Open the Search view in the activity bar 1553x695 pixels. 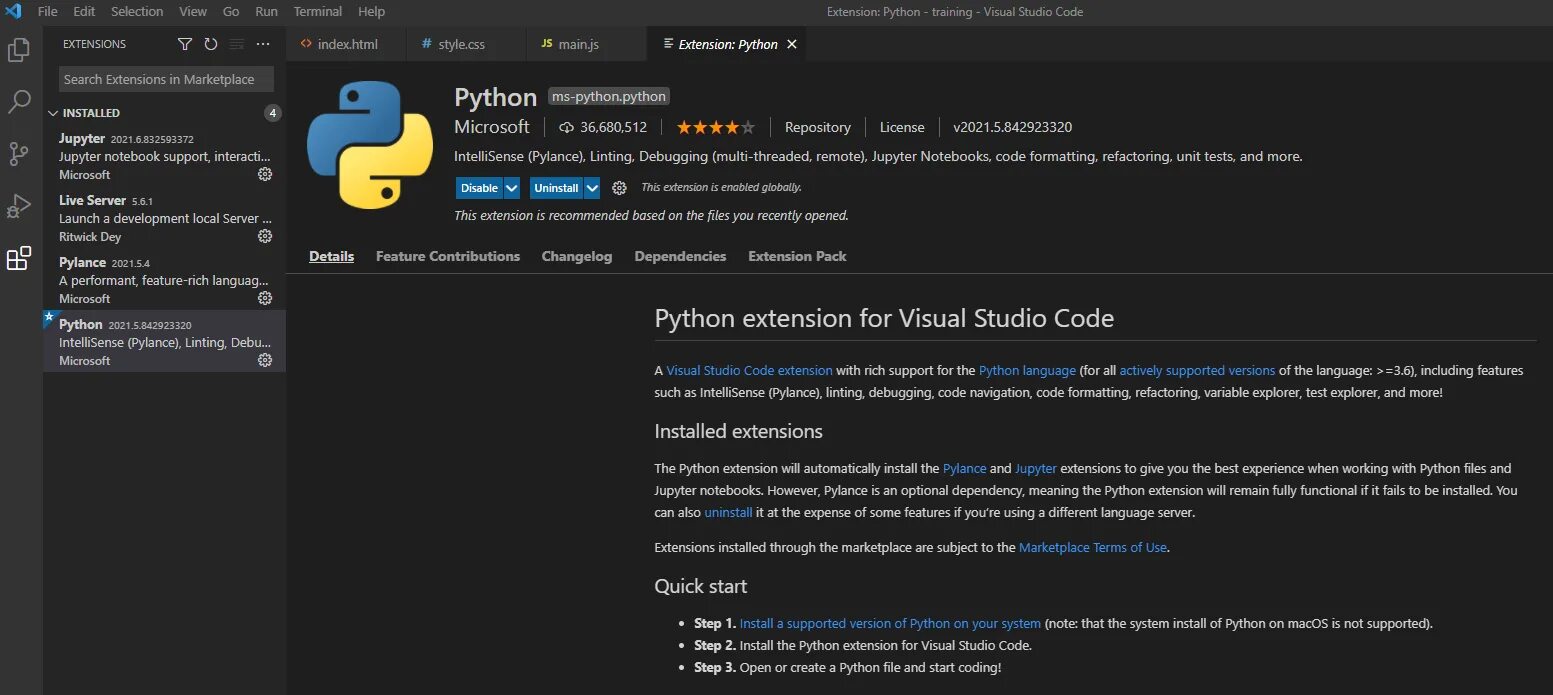click(x=20, y=102)
